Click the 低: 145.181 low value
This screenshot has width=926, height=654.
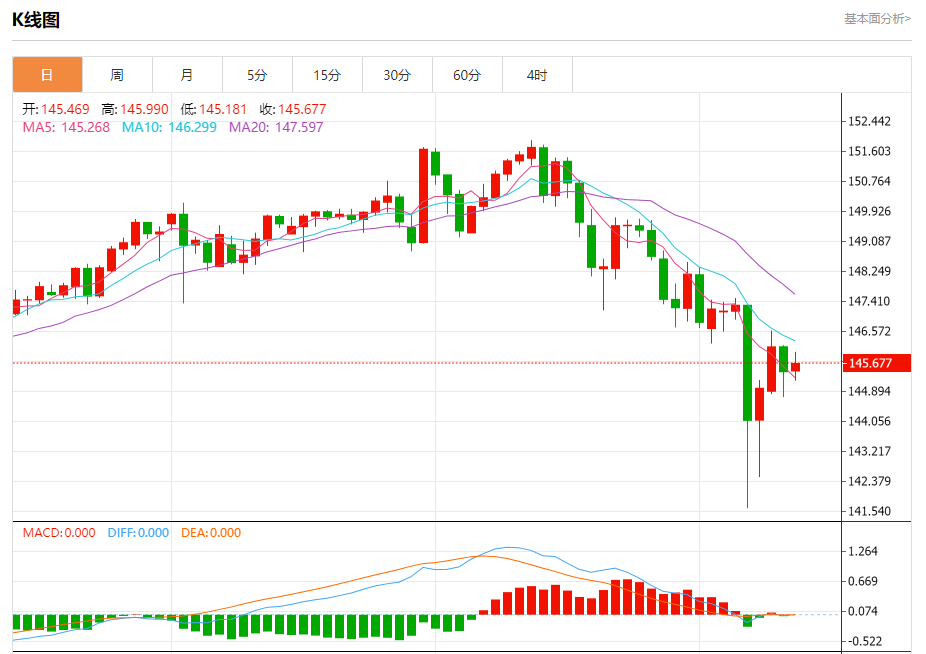coord(214,109)
